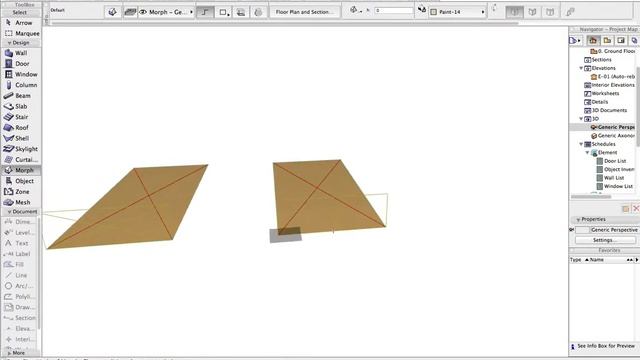
Task: Expand the More toolbox section
Action: (x=19, y=353)
